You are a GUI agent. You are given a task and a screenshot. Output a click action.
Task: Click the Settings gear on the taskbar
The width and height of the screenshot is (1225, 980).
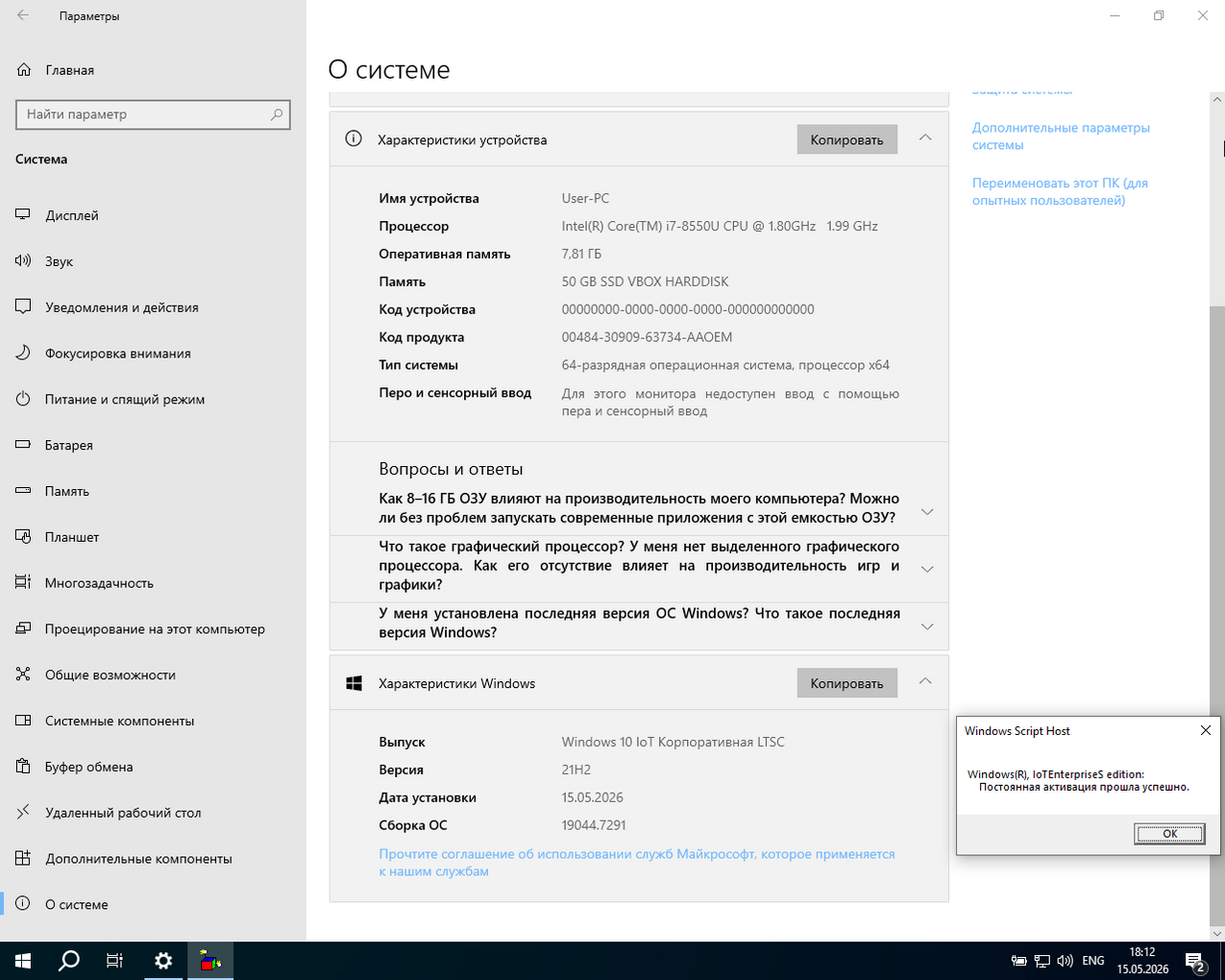pyautogui.click(x=163, y=961)
